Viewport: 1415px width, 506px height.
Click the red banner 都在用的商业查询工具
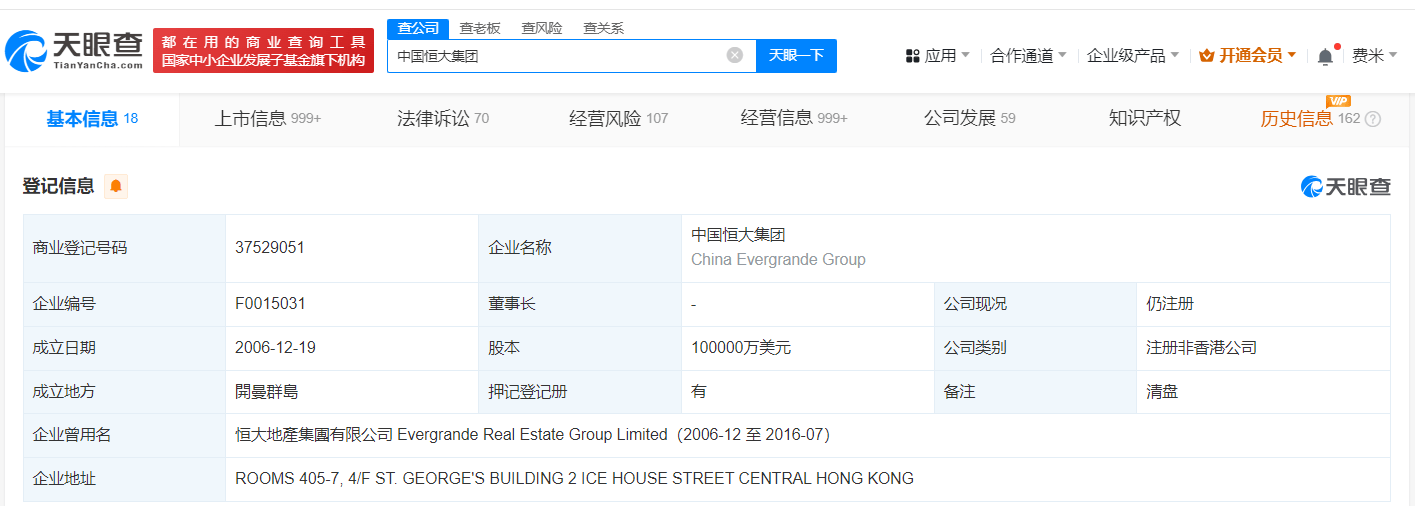coord(263,50)
